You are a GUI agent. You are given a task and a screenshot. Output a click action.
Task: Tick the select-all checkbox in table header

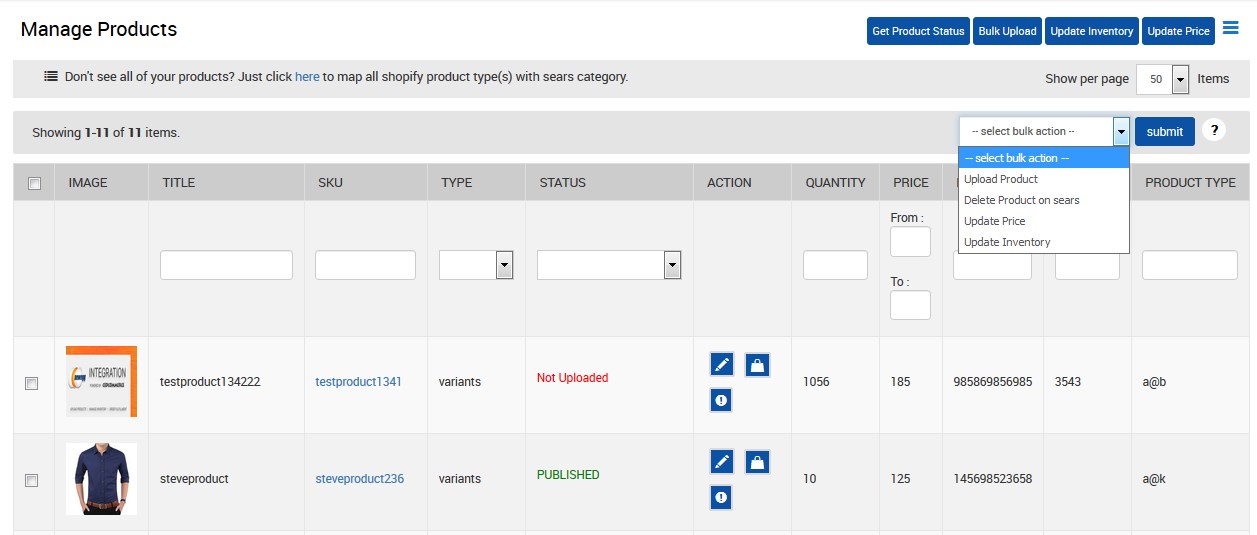(34, 183)
